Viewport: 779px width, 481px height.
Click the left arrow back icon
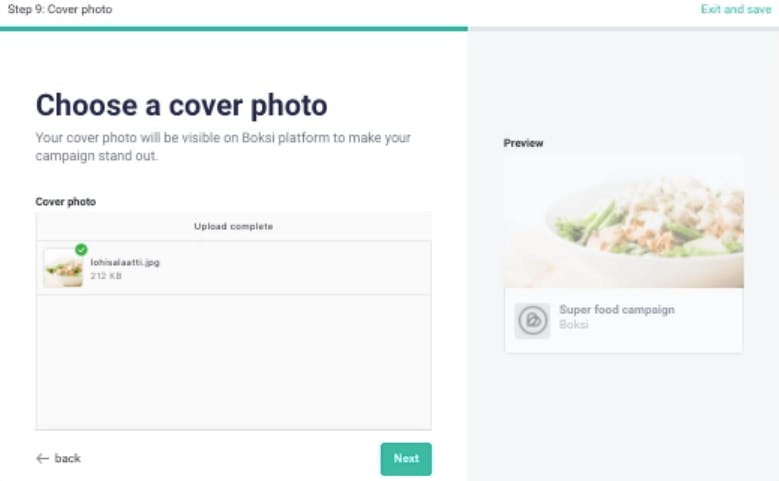click(42, 458)
